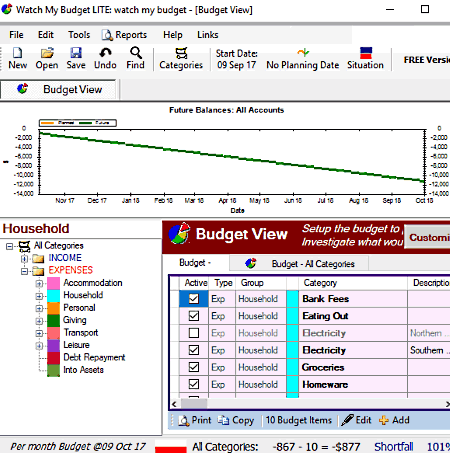450x453 pixels.
Task: Click the pink Accommodation color swatch
Action: pos(53,283)
